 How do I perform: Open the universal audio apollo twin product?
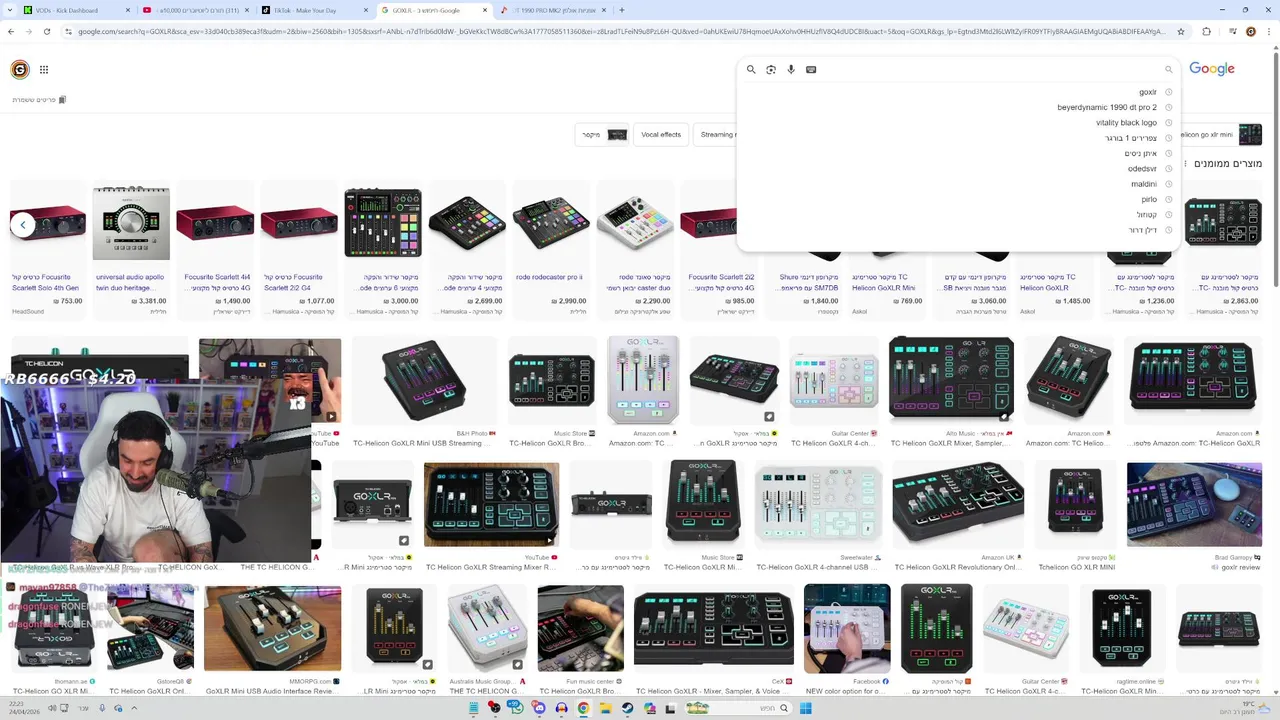(131, 251)
